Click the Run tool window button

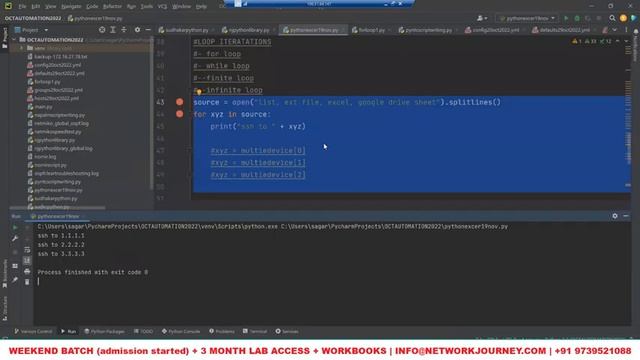pos(69,331)
